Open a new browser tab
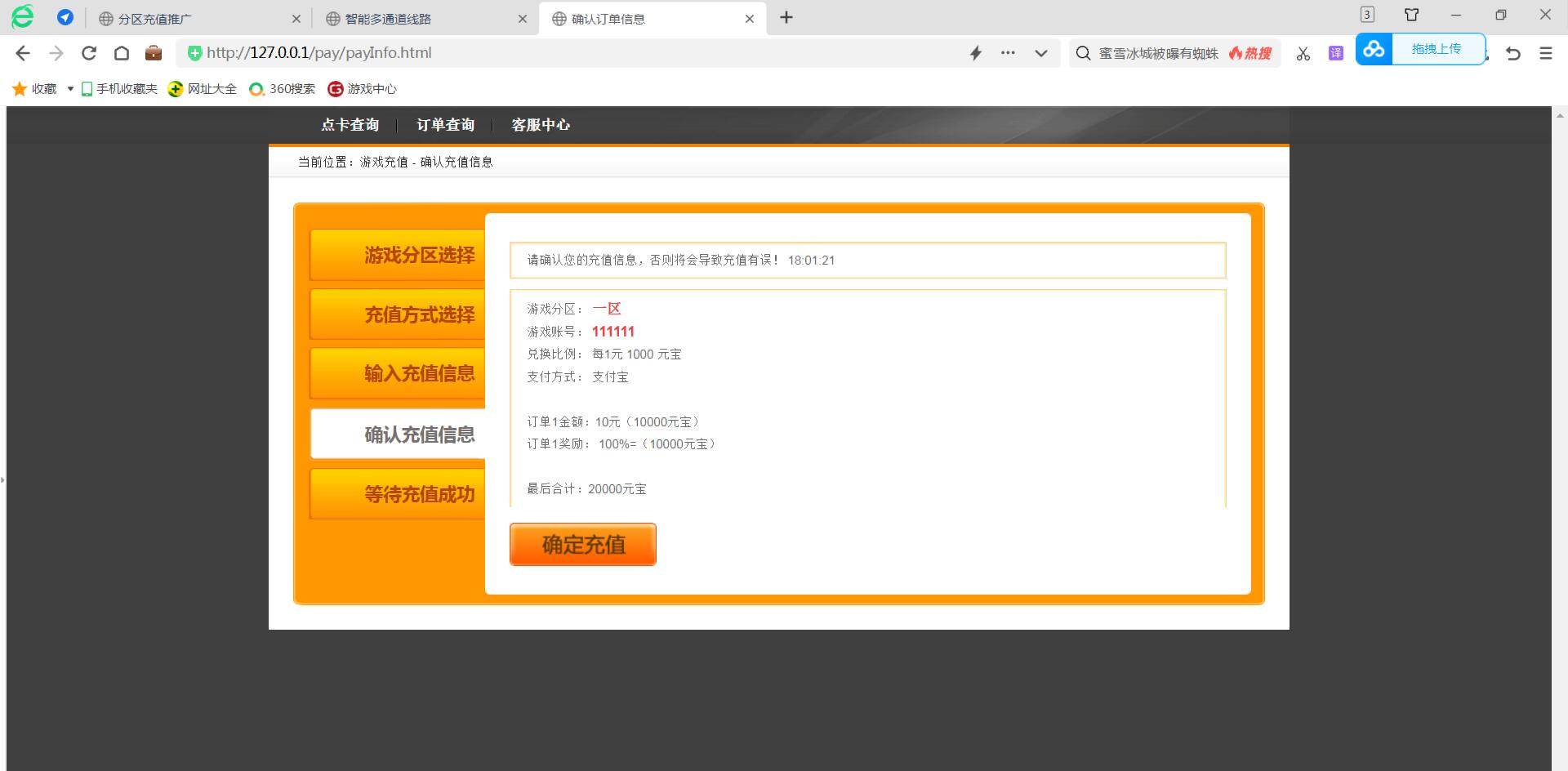Screen dimensions: 1568x771 786,18
